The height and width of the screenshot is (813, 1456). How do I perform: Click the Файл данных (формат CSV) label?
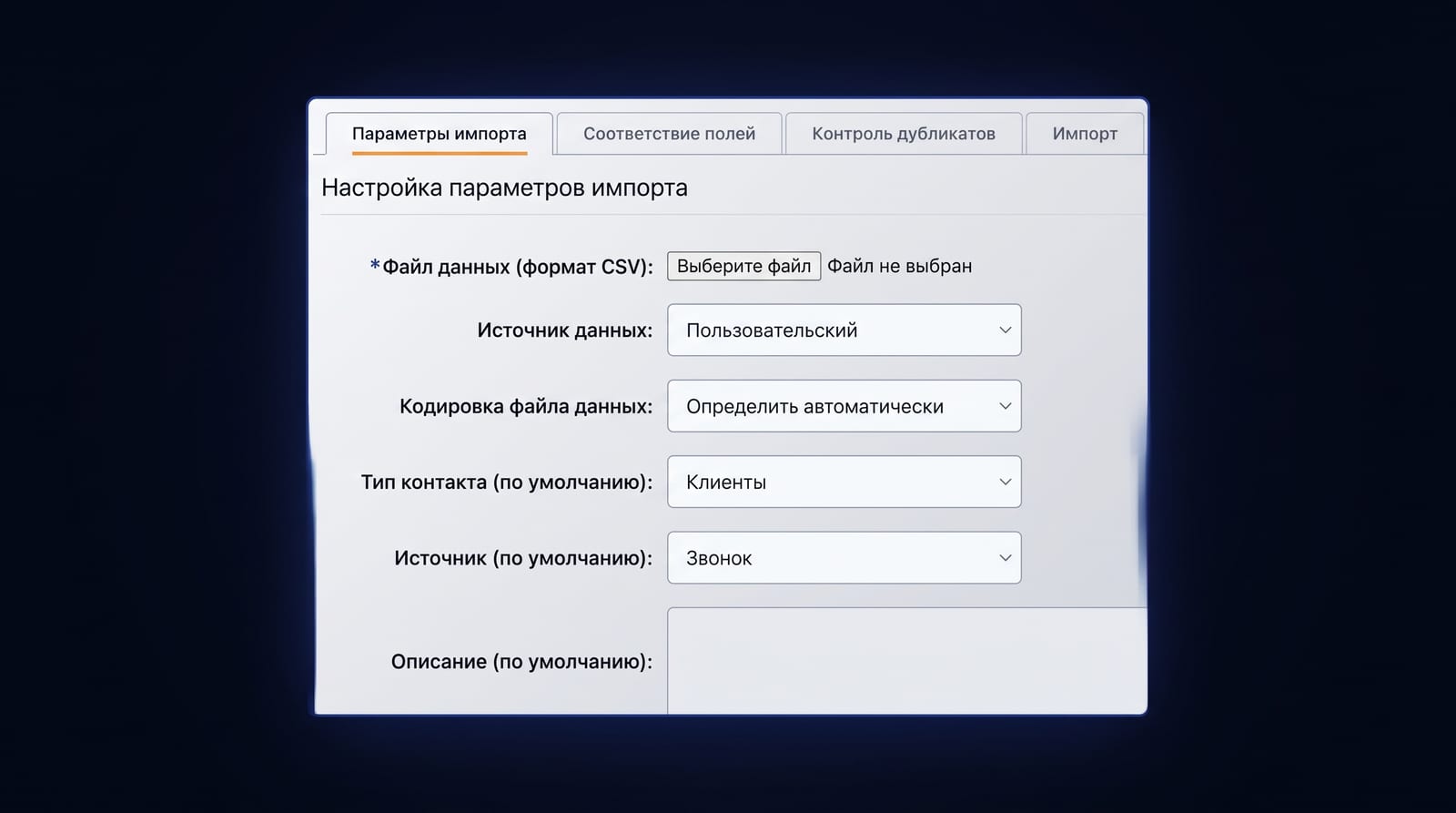[x=511, y=267]
